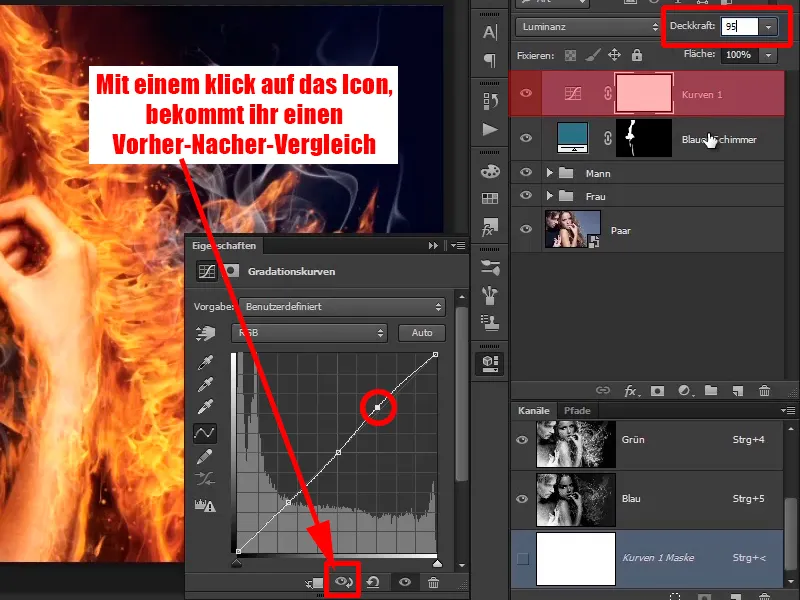Open the Luminanz blend mode dropdown

(588, 27)
